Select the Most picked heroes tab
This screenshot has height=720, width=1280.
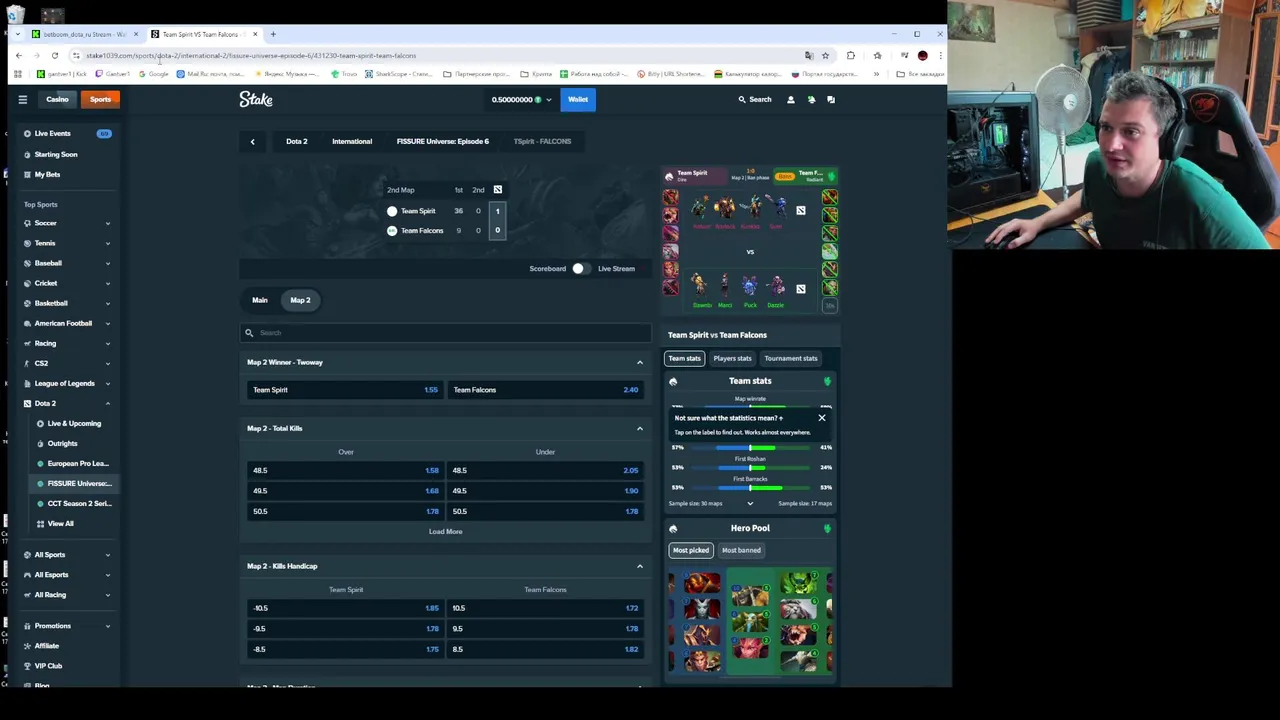pyautogui.click(x=691, y=550)
